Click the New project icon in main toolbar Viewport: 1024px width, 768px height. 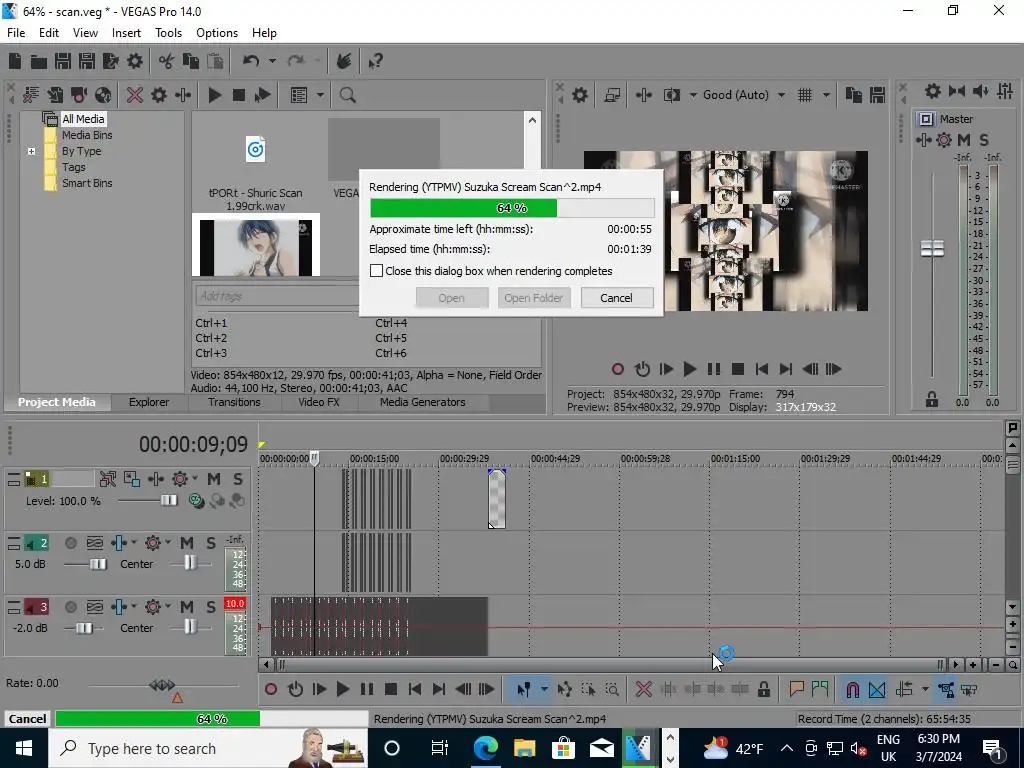pos(14,61)
